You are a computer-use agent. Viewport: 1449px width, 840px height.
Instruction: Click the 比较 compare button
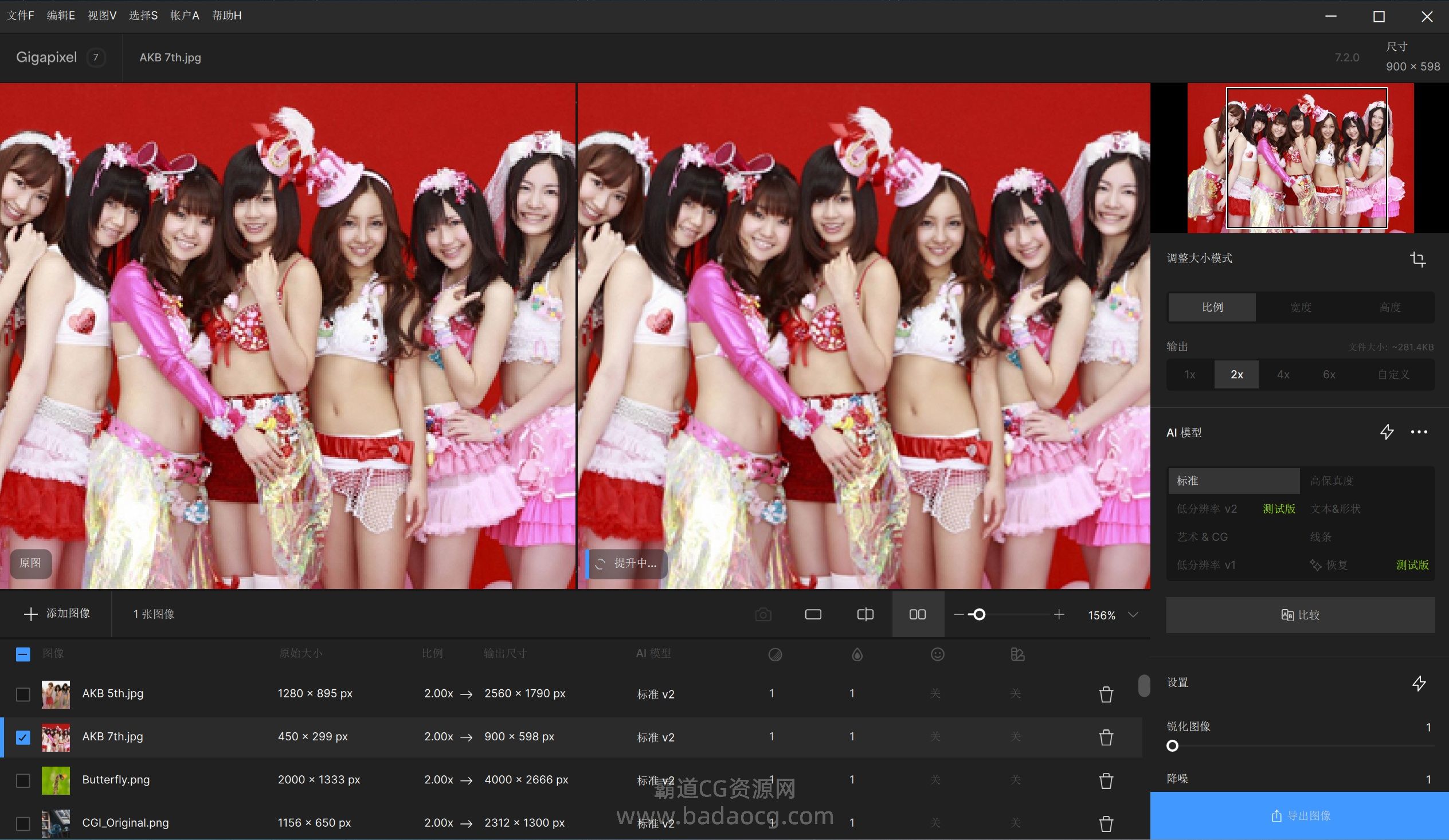[1301, 615]
